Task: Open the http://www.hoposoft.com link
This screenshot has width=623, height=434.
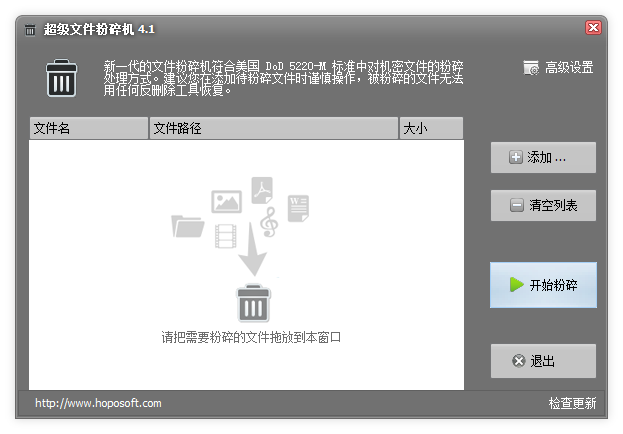Action: [98, 403]
